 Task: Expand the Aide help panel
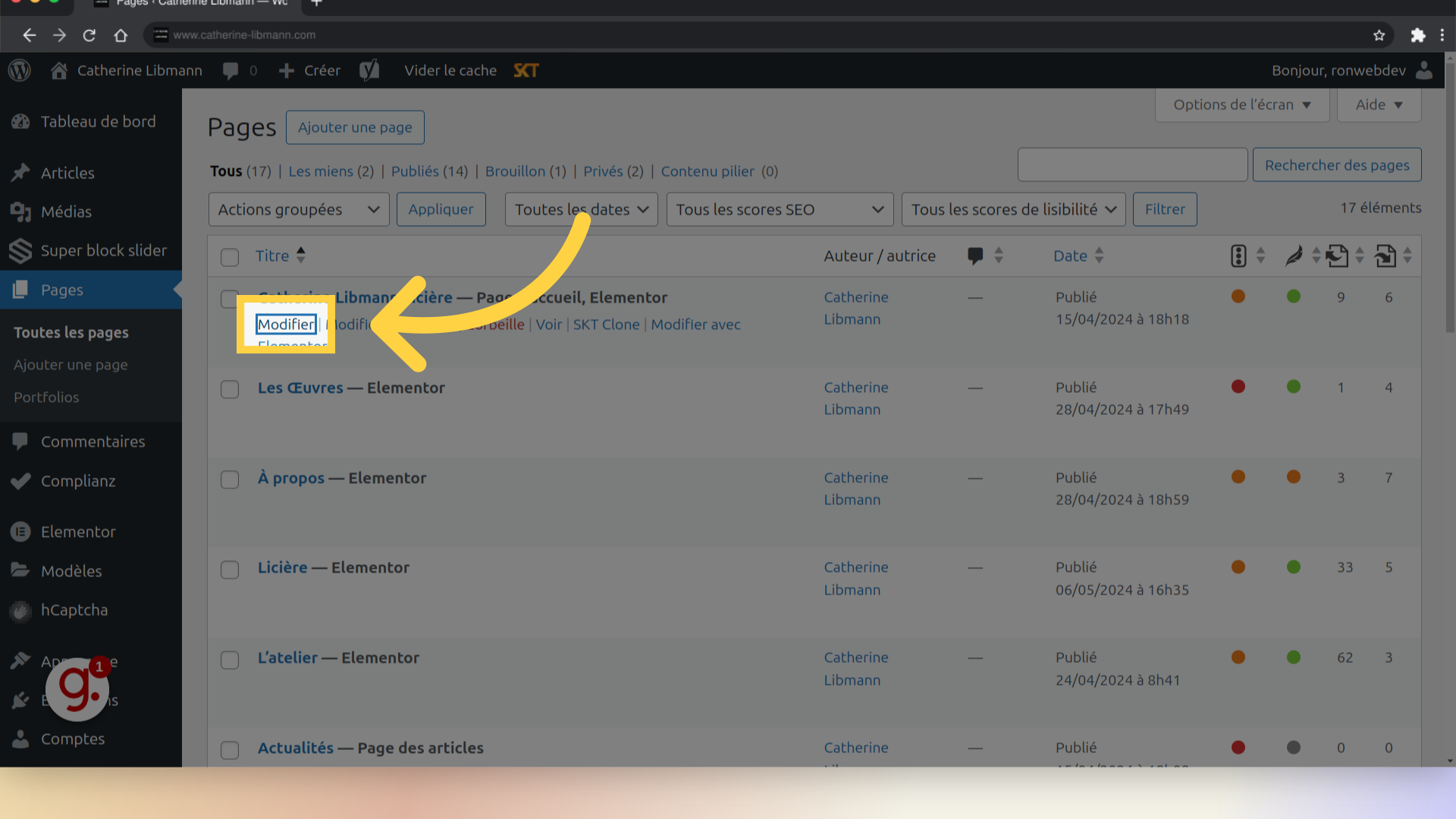[x=1379, y=105]
